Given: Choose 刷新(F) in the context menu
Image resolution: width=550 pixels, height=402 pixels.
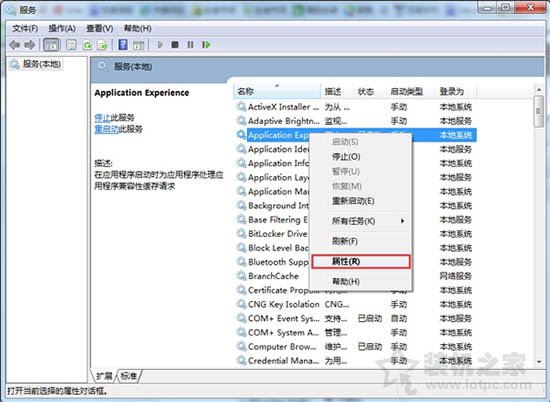Looking at the screenshot, I should 360,241.
